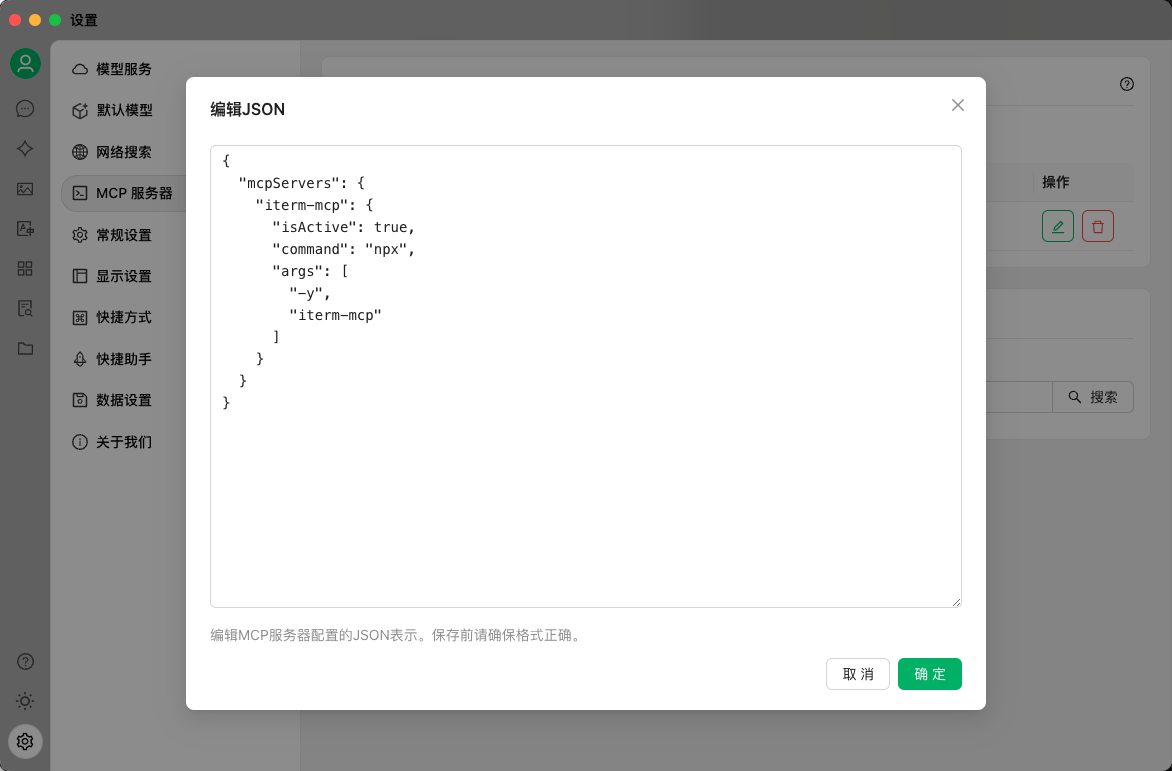Viewport: 1172px width, 771px height.
Task: Open the files folder icon in sidebar
Action: point(25,348)
